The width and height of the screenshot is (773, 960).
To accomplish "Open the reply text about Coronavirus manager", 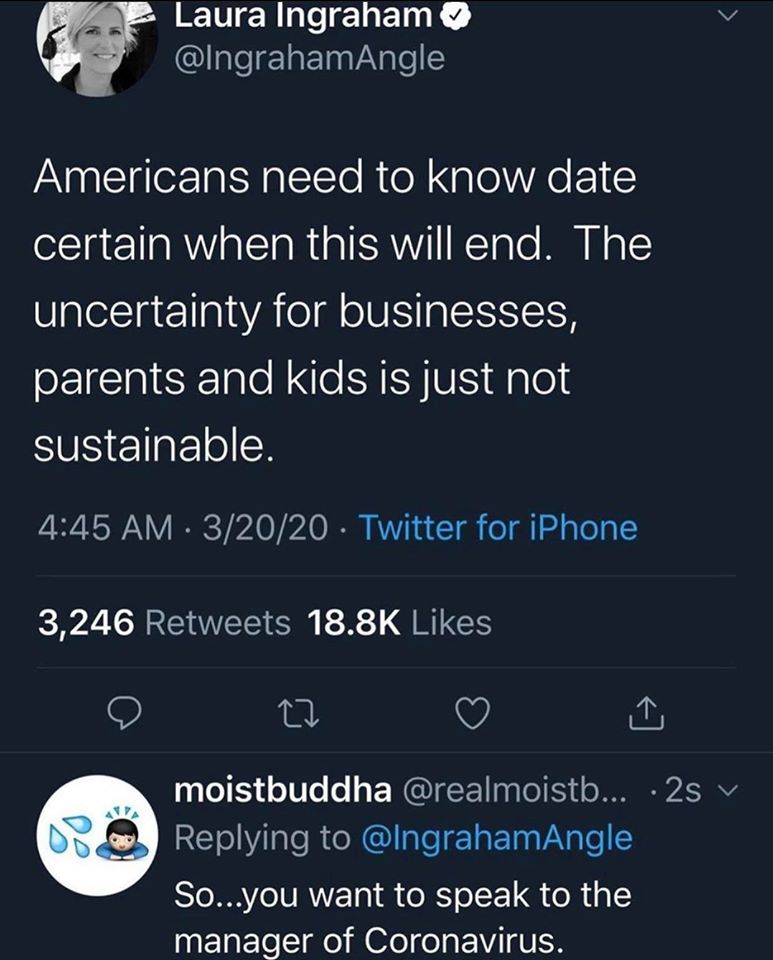I will tap(403, 917).
